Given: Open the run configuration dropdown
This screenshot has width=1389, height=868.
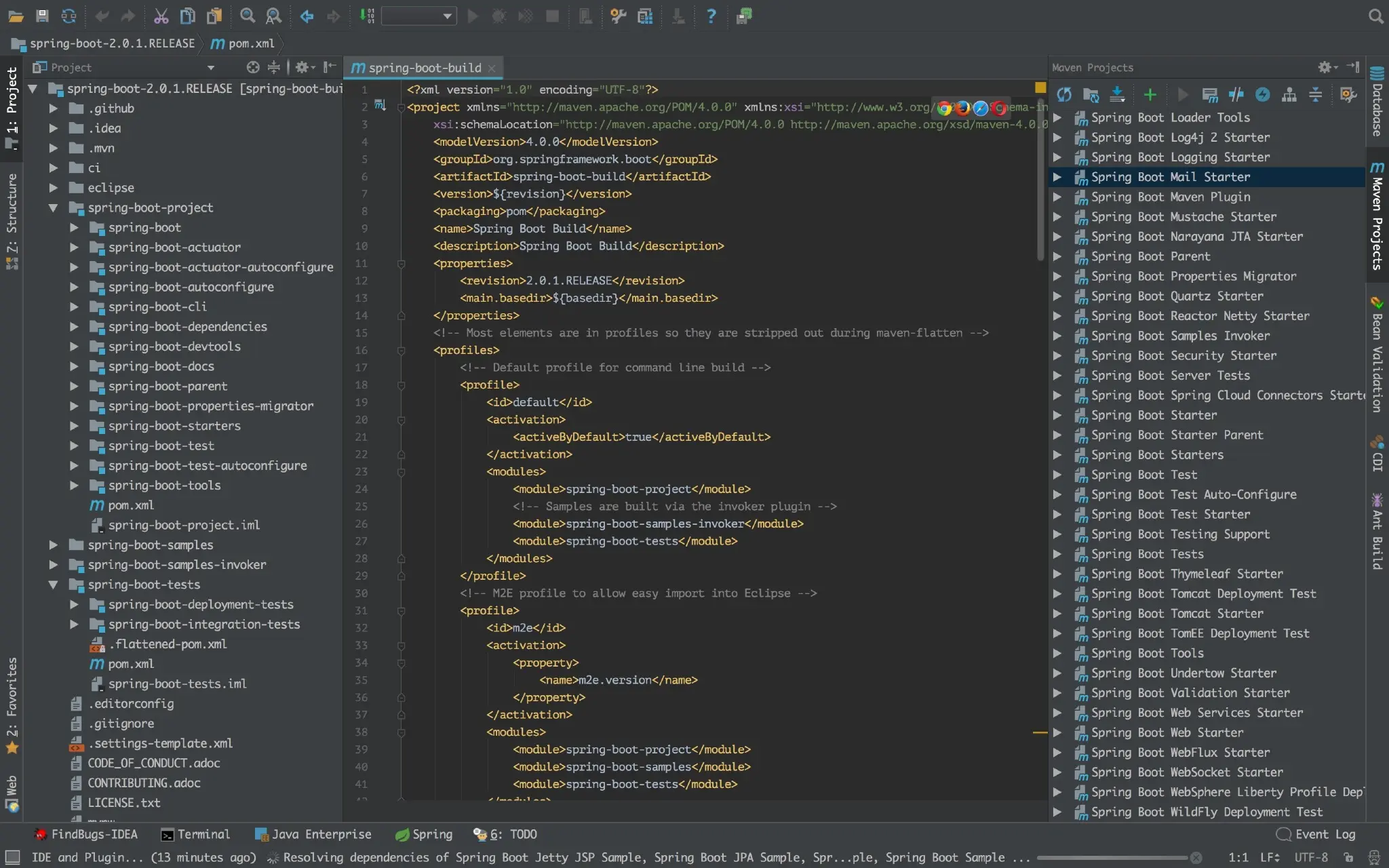Looking at the screenshot, I should (x=418, y=16).
